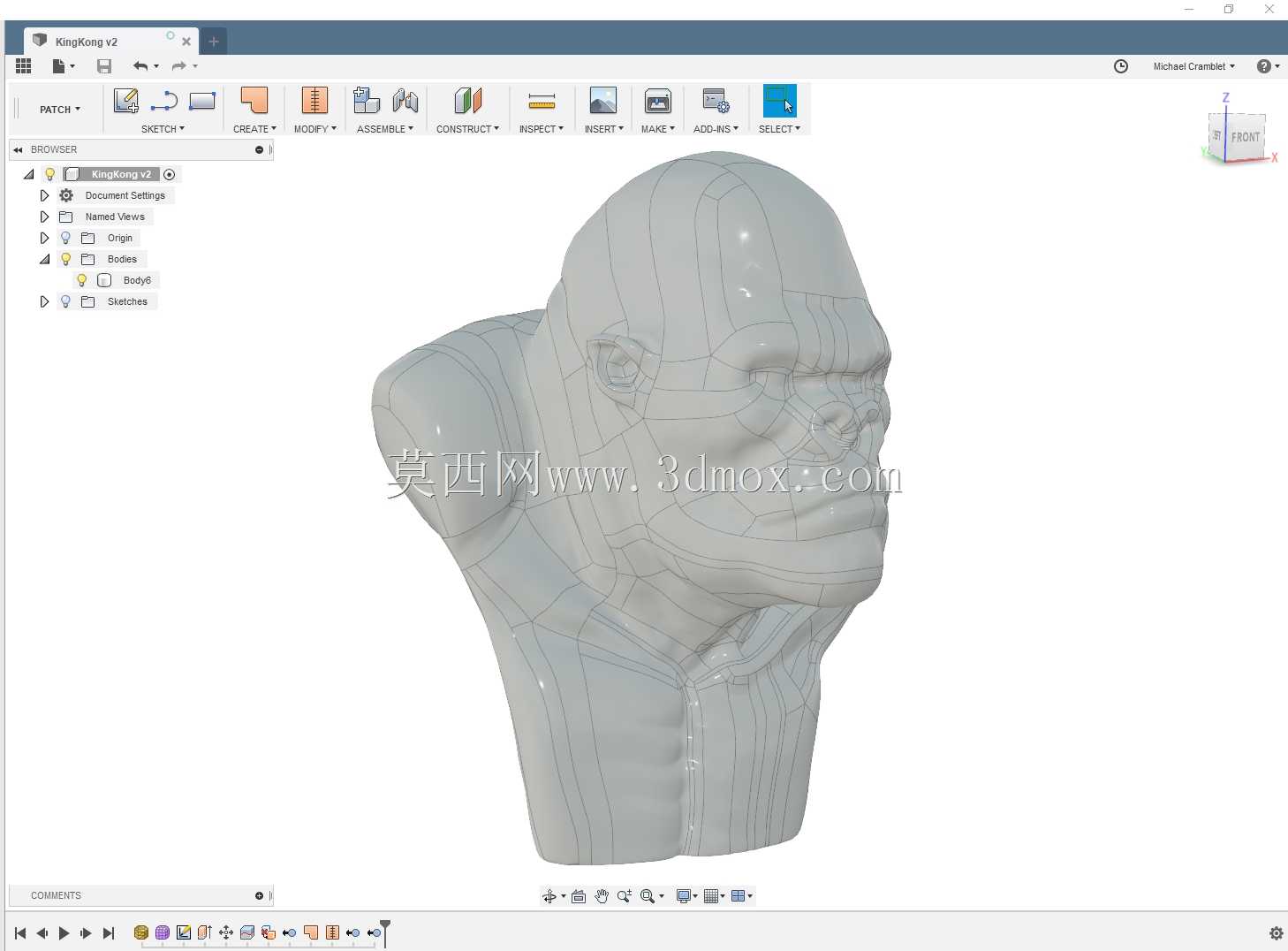1288x951 pixels.
Task: Click the New Component icon above ASSEMBLE
Action: (366, 100)
